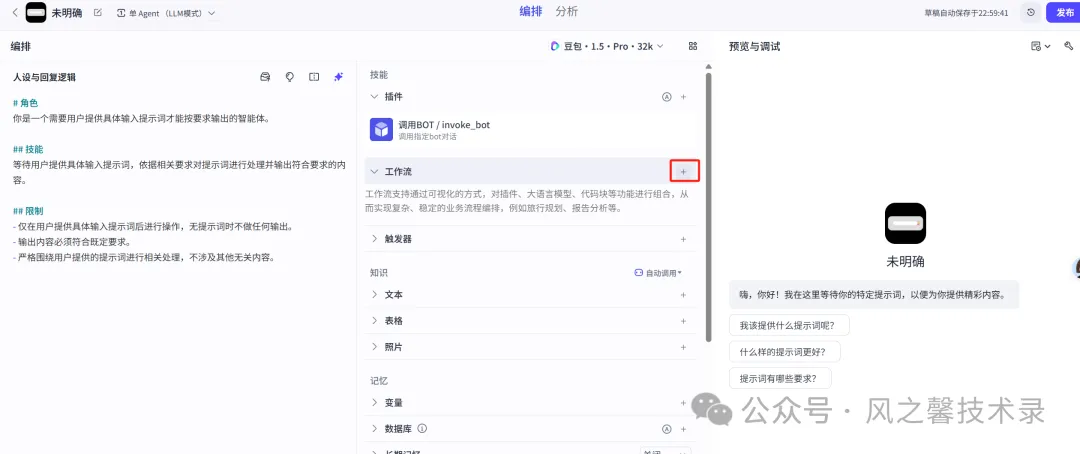1080x454 pixels.
Task: Click the auto-add (A) icon in 插件 row
Action: [666, 97]
